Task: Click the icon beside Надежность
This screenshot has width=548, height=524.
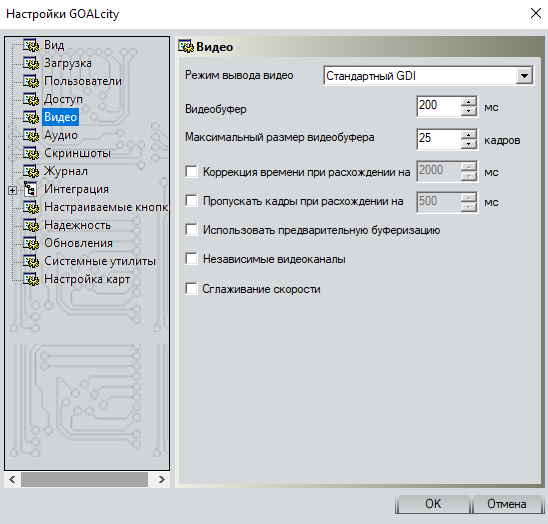Action: (x=31, y=225)
